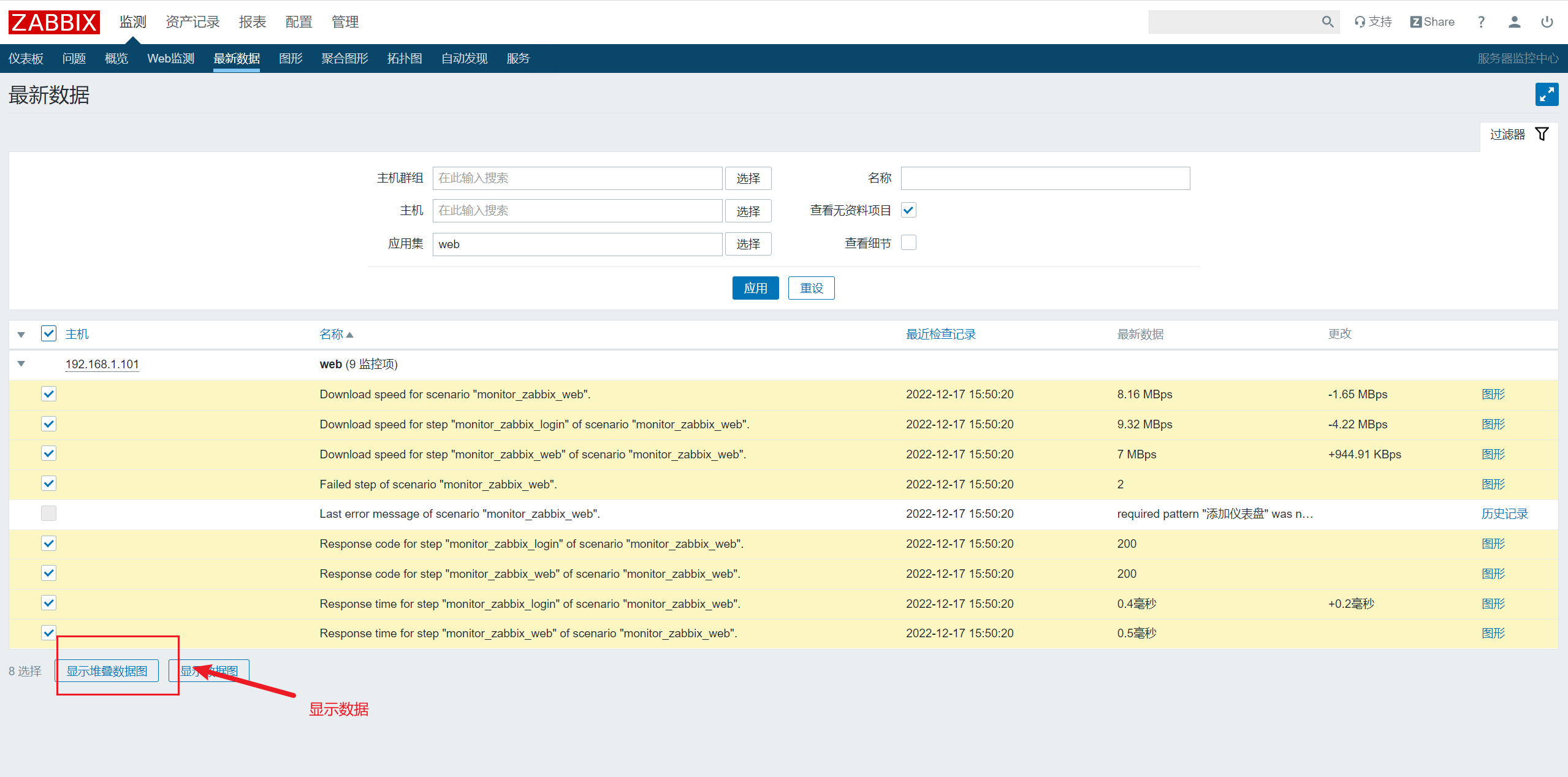Collapse the 192.168.1.101 host group
This screenshot has height=777, width=1568.
[x=21, y=364]
